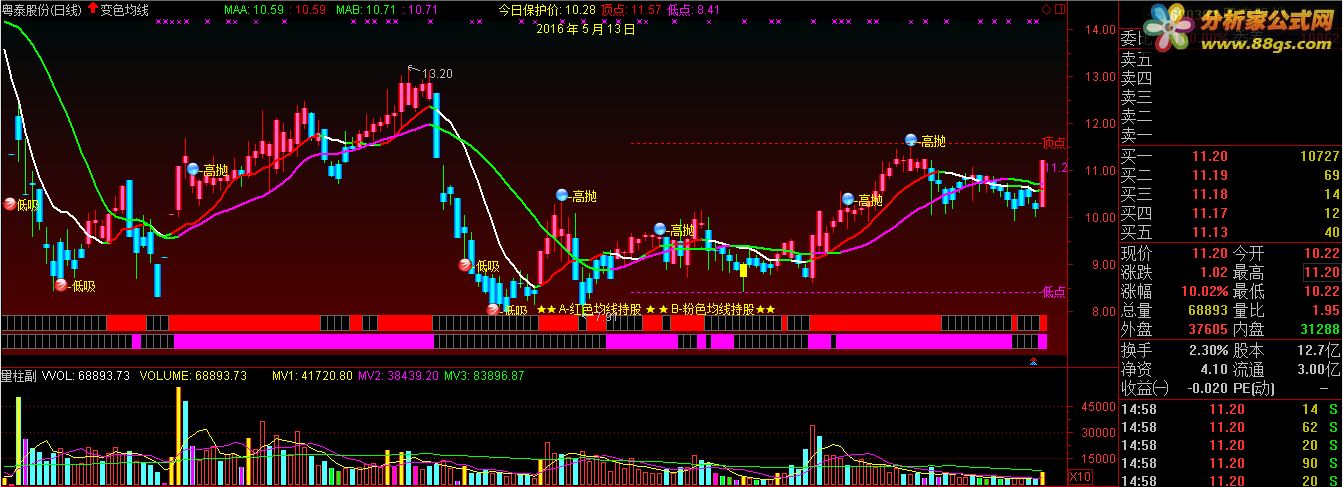Screen dimensions: 1343x487
Task: Click the trade row with volume 90
Action: (1230, 464)
